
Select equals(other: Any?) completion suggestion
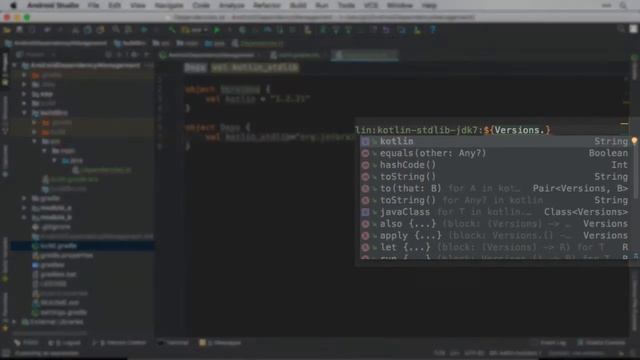(x=495, y=153)
